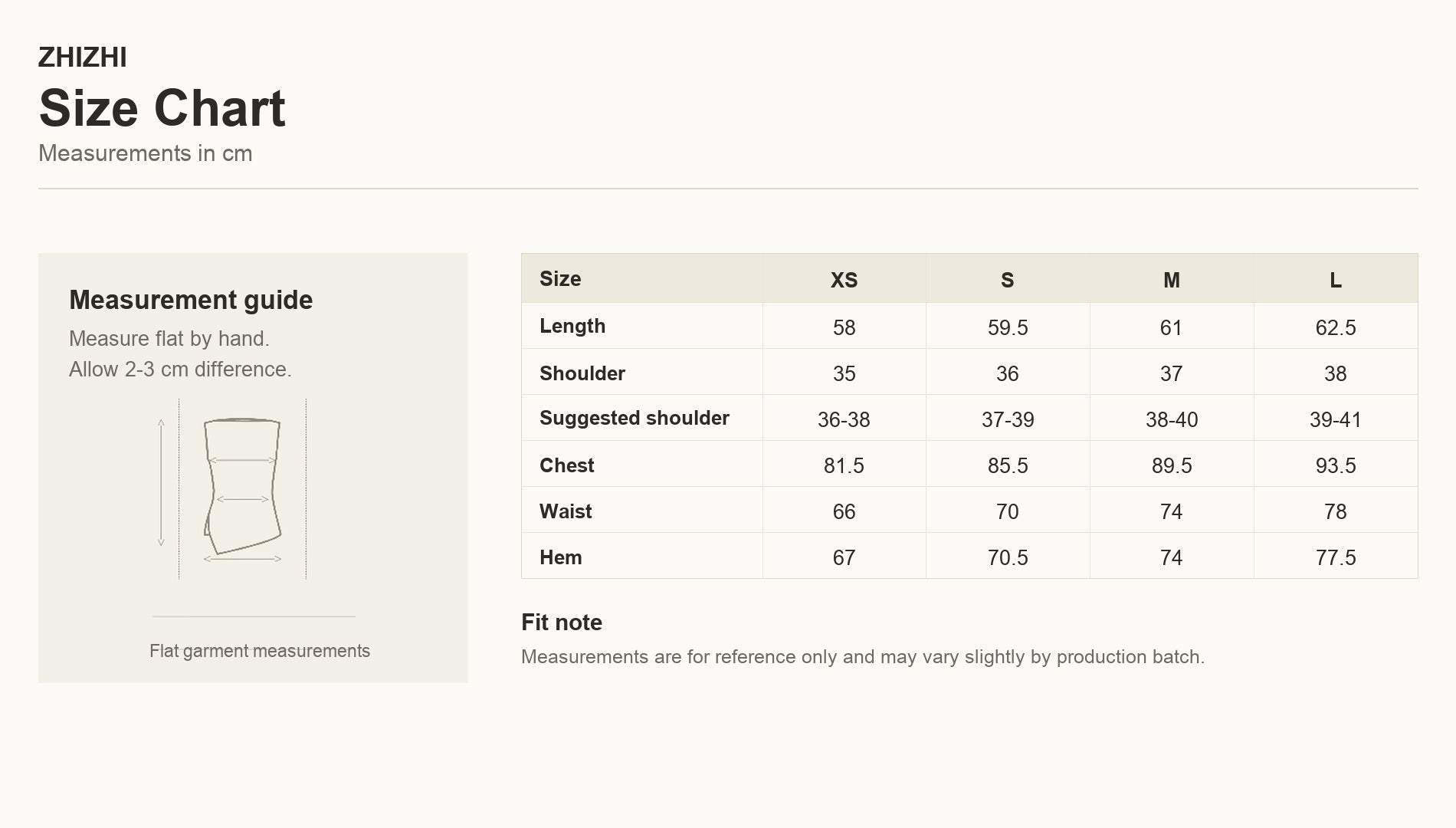Select the M size column header

[1172, 280]
